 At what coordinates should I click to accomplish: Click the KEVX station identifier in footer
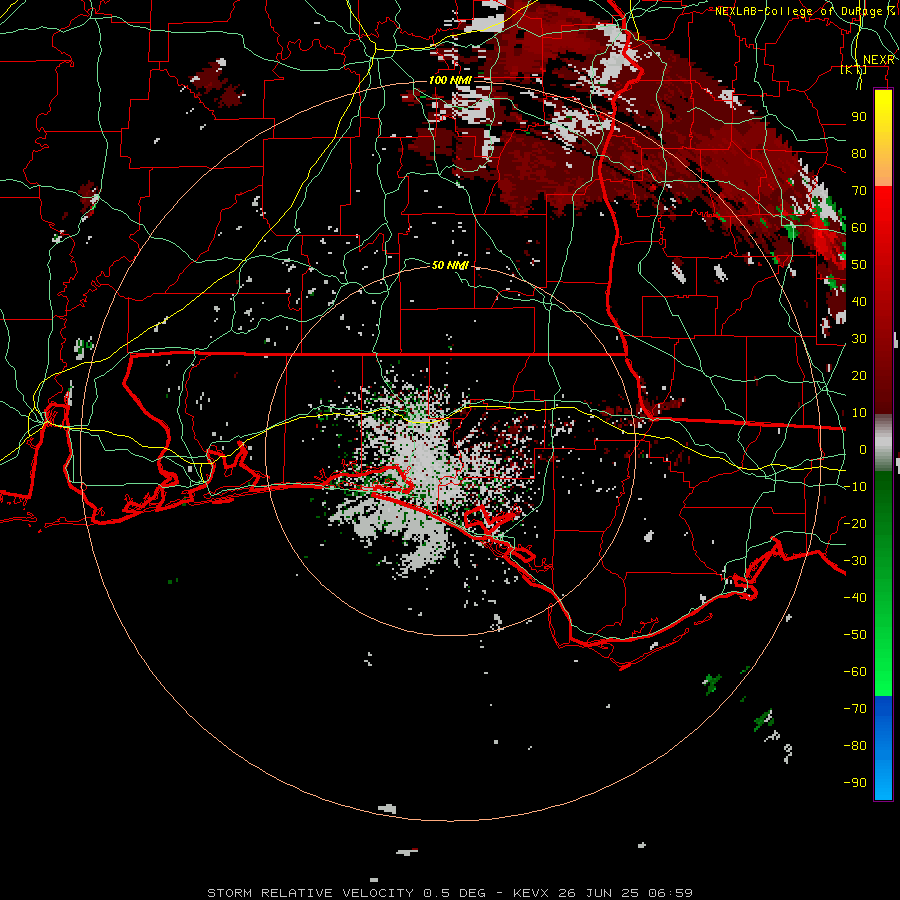point(531,893)
